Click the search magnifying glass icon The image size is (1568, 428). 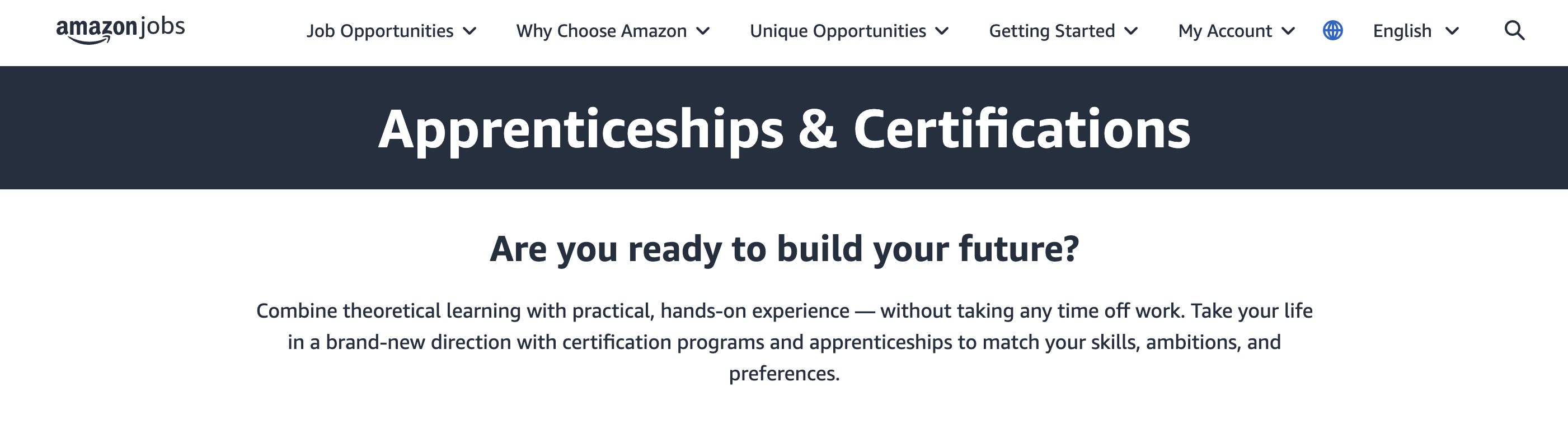click(1514, 31)
